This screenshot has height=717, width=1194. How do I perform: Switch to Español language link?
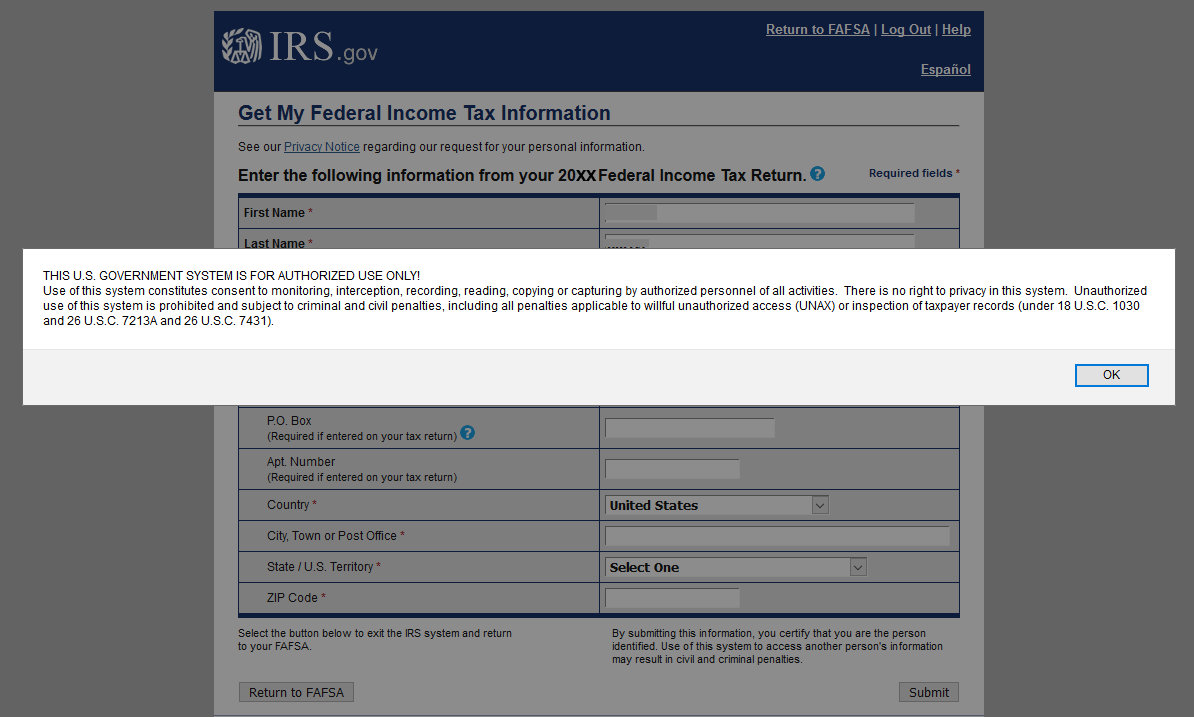click(945, 69)
